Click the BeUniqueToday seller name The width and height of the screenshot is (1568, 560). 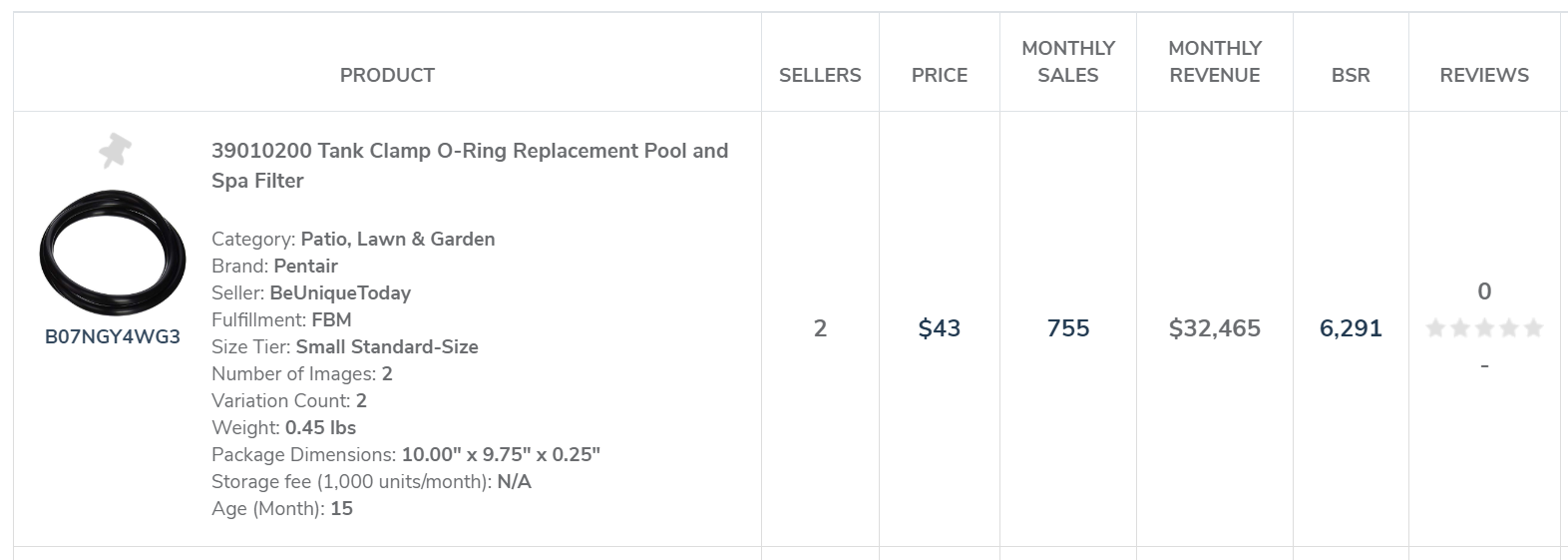click(340, 292)
